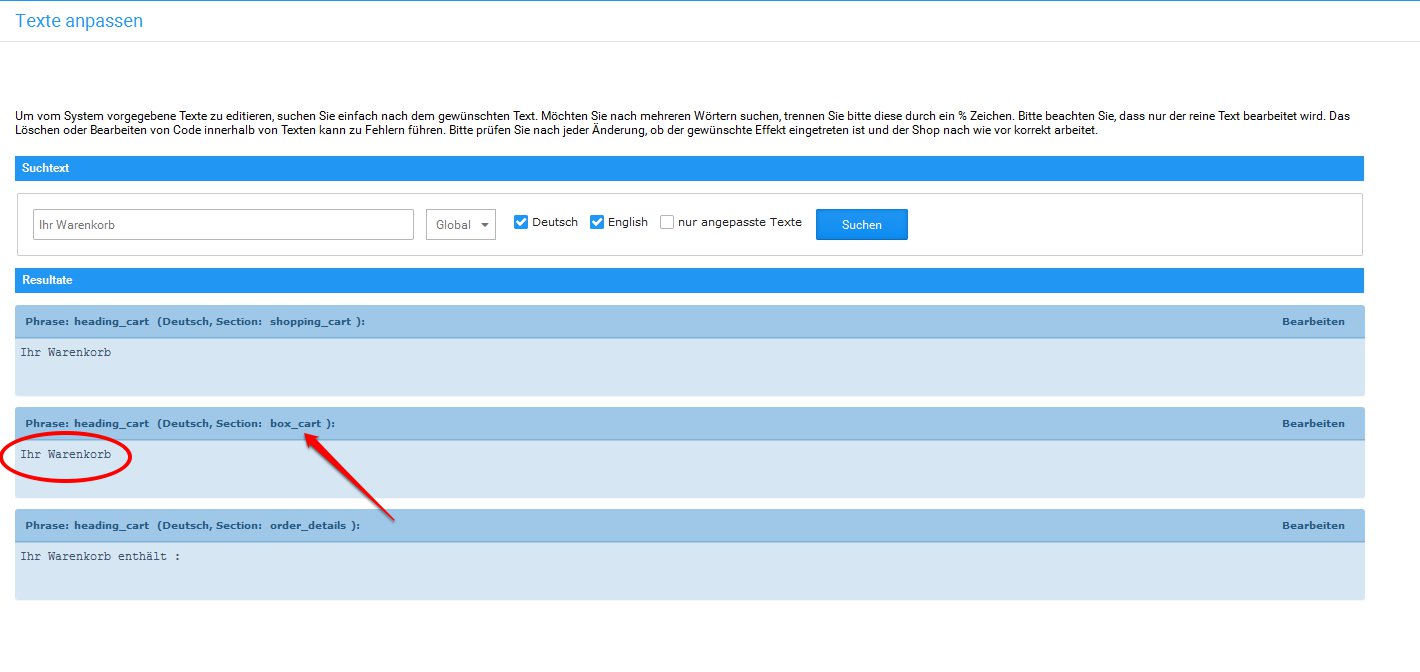Click the Suchtext section header bar

pos(689,168)
